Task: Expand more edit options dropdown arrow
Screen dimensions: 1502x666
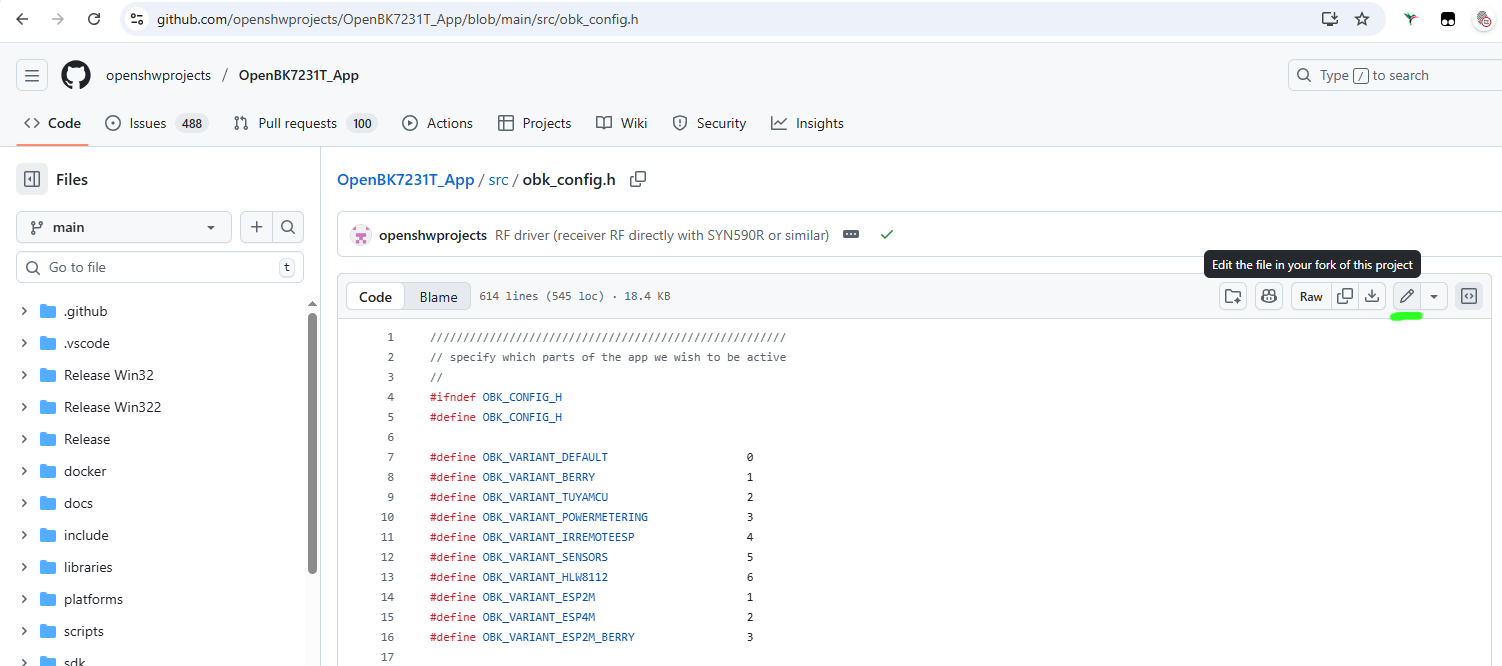Action: pyautogui.click(x=1434, y=296)
